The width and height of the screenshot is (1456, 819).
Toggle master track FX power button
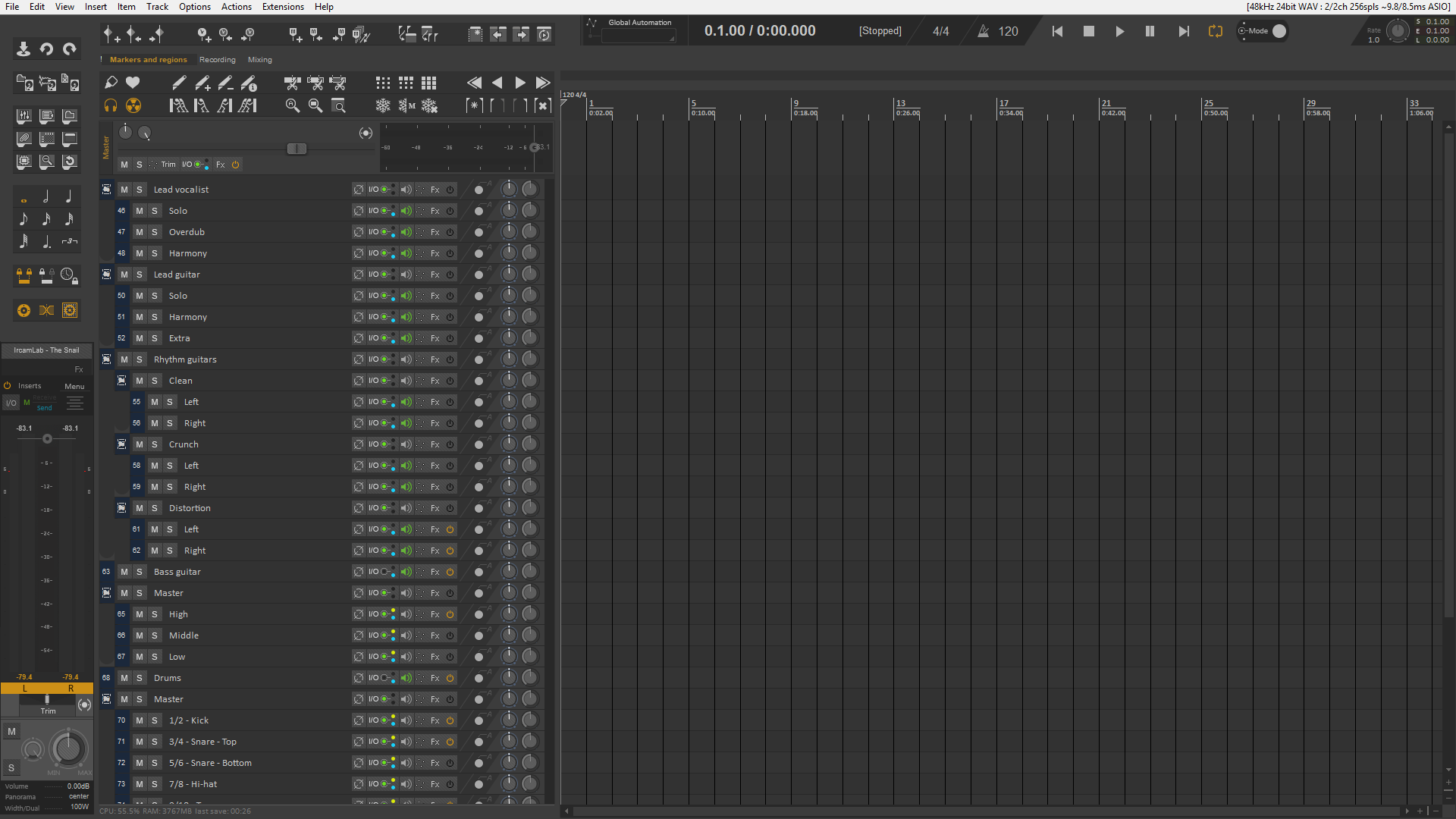(235, 165)
